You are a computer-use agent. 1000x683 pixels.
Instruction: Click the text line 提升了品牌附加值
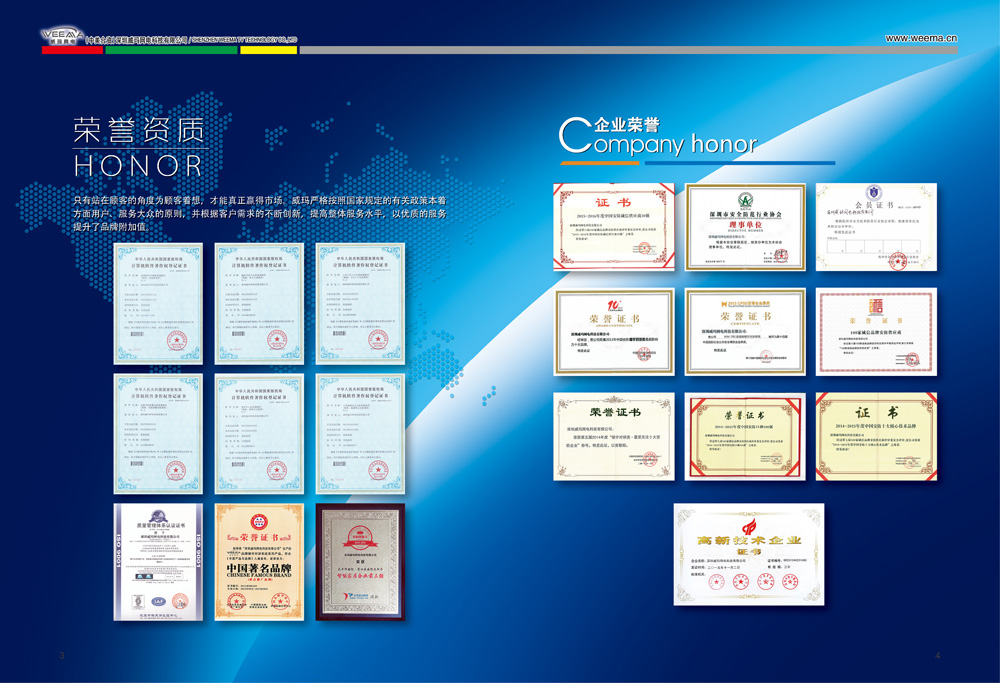click(x=111, y=227)
